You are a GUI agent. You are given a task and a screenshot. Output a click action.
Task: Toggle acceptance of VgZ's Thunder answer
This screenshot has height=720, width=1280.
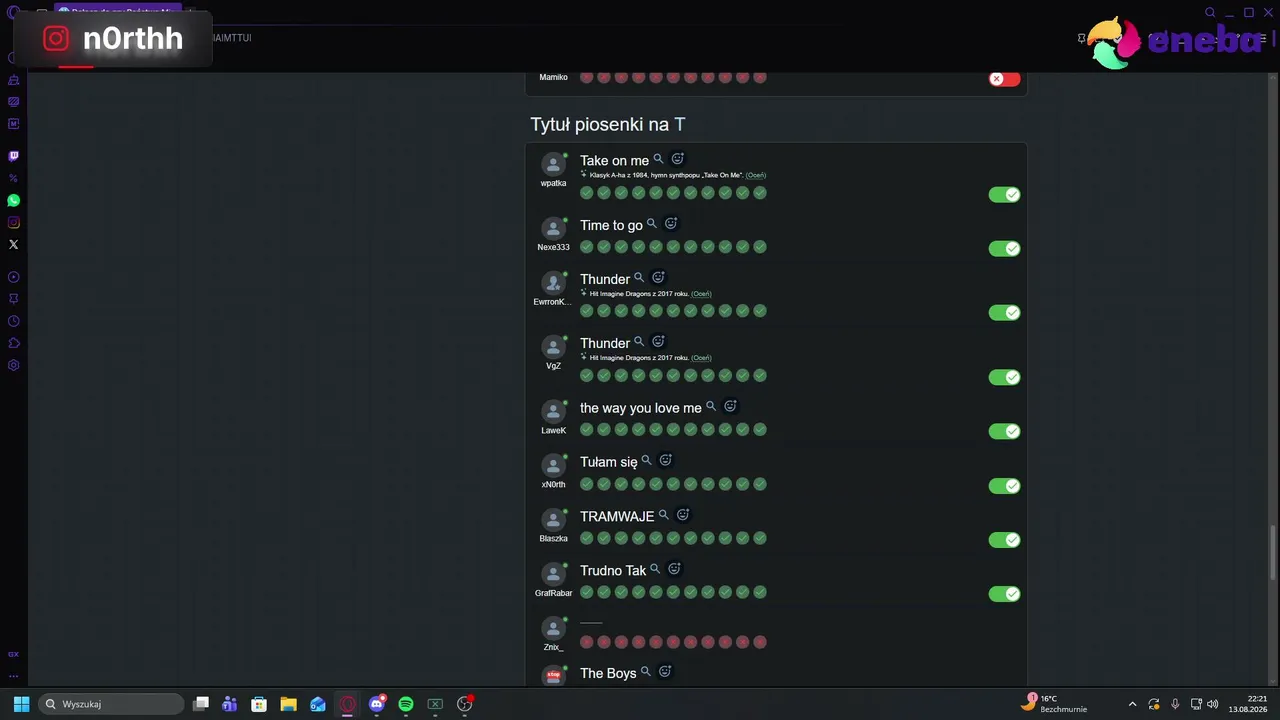coord(1004,377)
